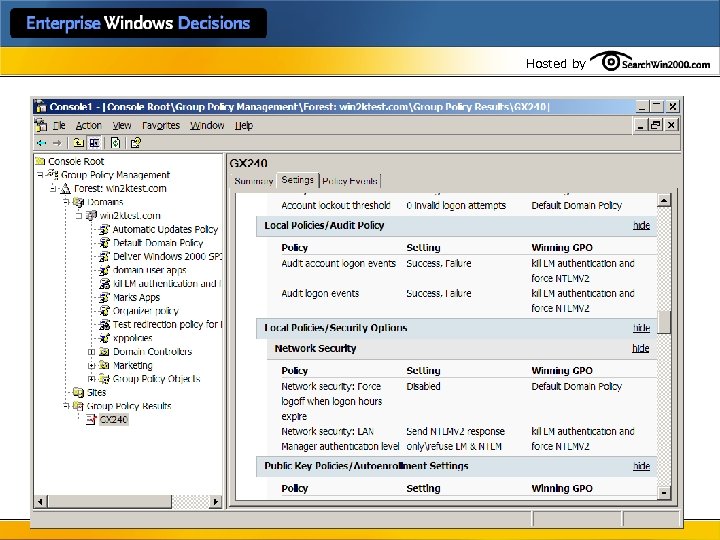Click the Console Root folder icon
The width and height of the screenshot is (720, 540).
(40, 161)
